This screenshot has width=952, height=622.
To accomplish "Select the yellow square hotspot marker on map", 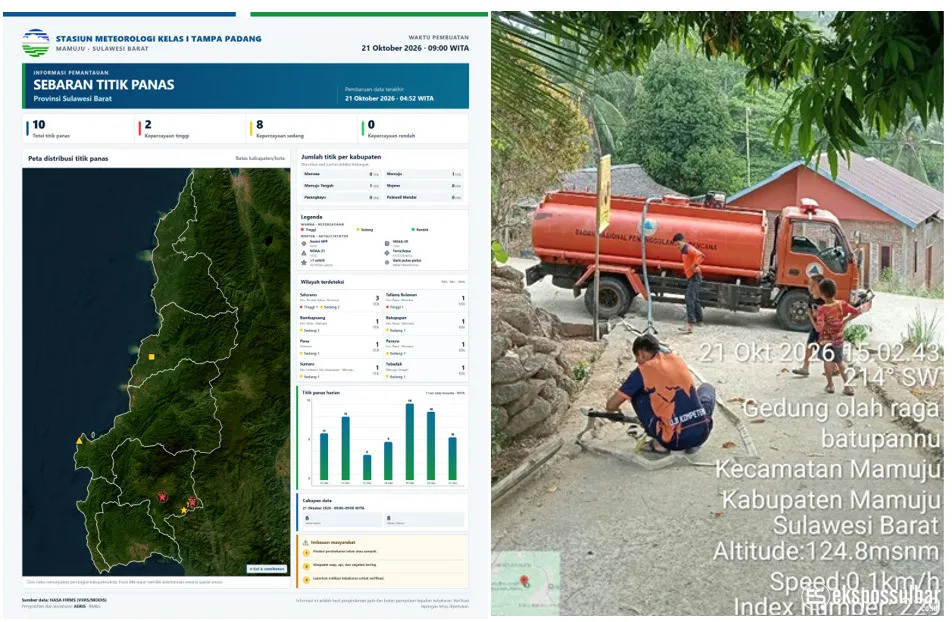I will (152, 357).
